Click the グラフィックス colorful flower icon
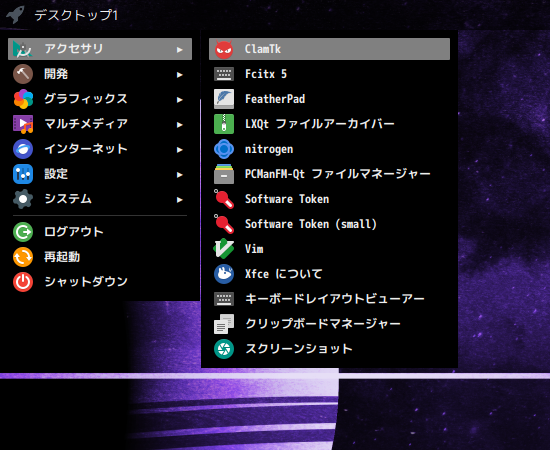Image resolution: width=550 pixels, height=450 pixels. (23, 99)
